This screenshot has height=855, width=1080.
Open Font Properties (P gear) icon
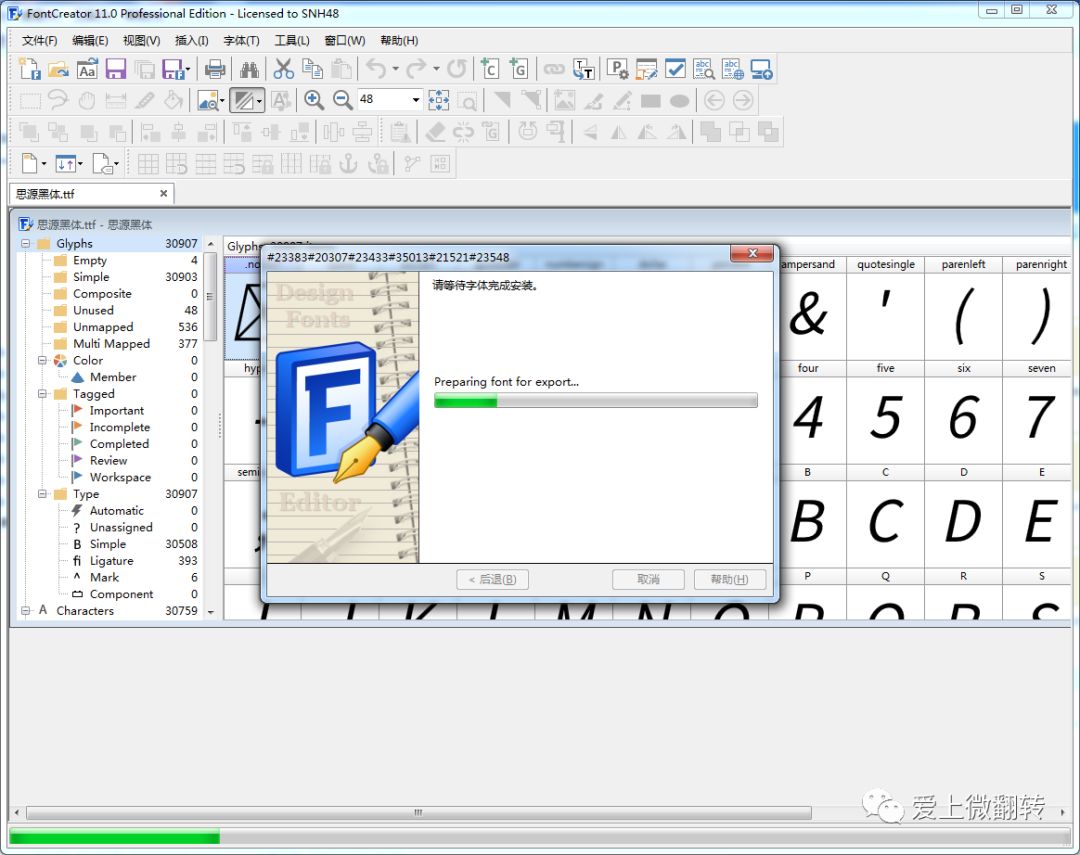click(x=617, y=69)
